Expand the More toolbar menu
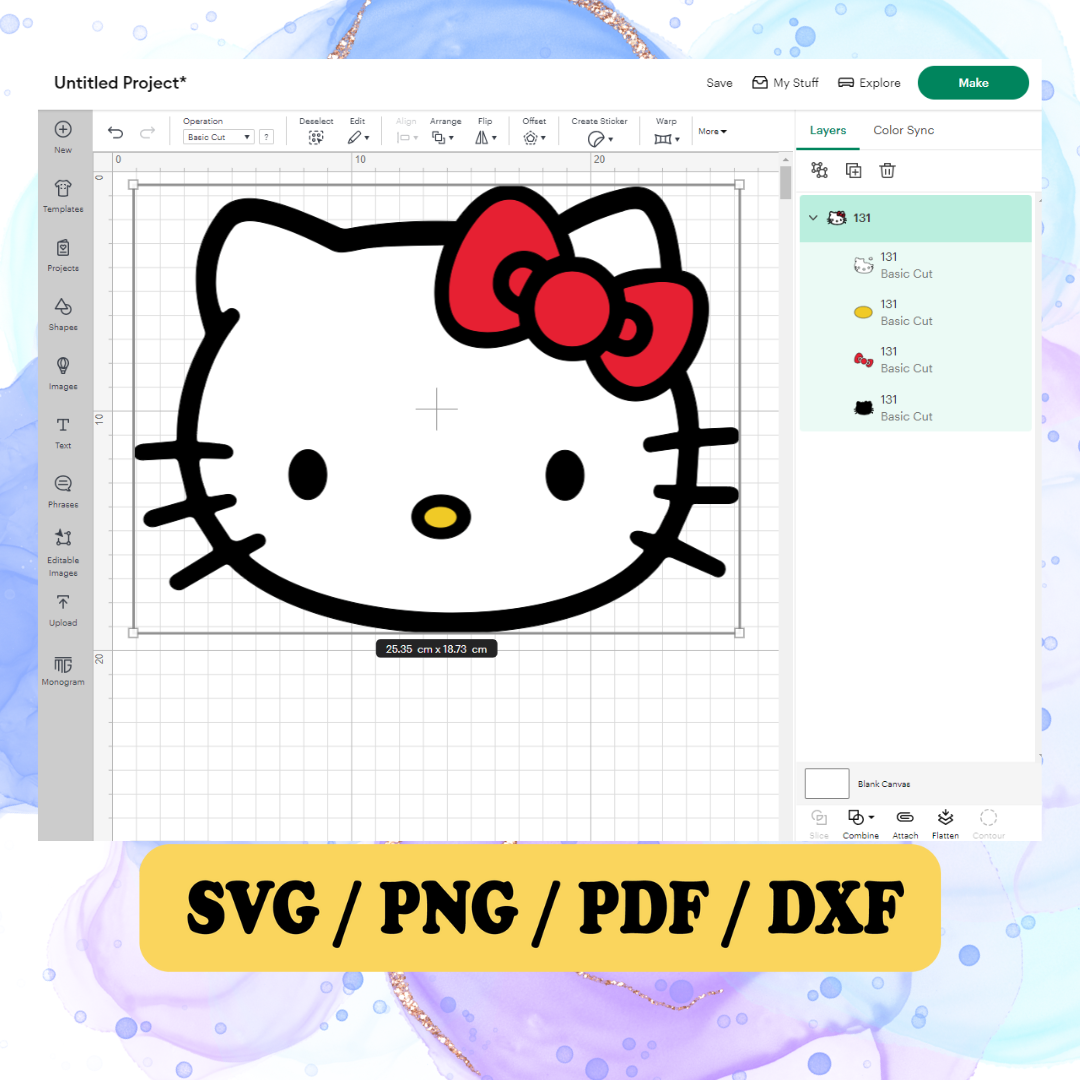 tap(712, 132)
